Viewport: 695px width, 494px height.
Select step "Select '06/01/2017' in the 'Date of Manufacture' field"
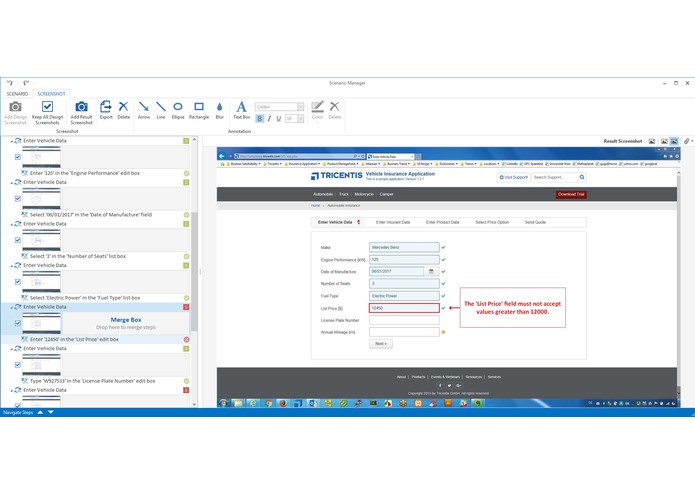coord(91,215)
